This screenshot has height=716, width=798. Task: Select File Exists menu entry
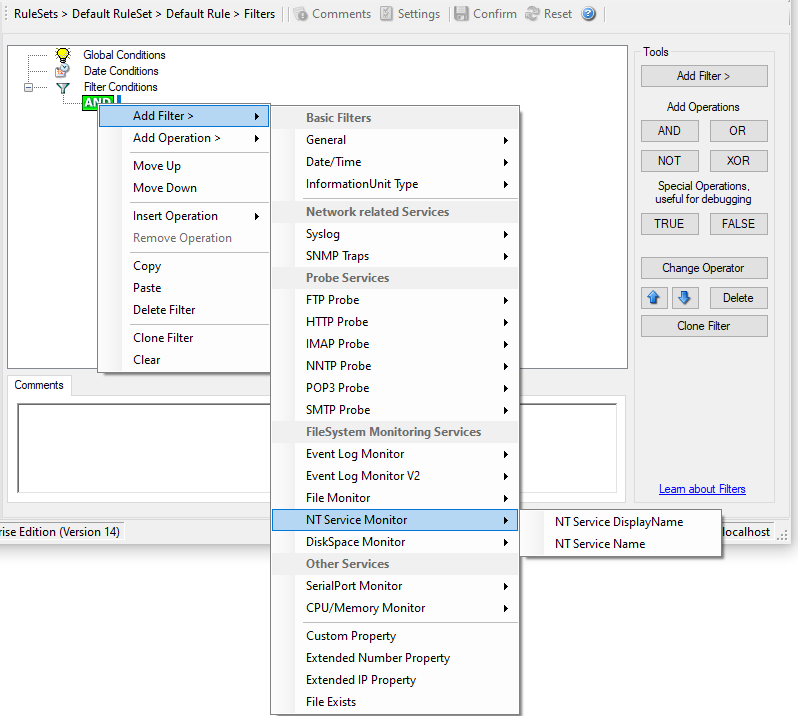pos(331,702)
